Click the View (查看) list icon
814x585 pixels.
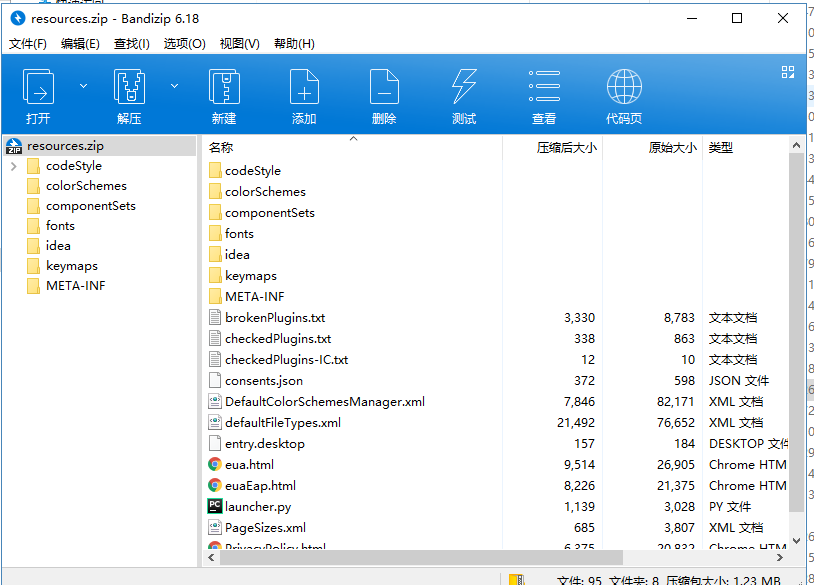[x=544, y=86]
